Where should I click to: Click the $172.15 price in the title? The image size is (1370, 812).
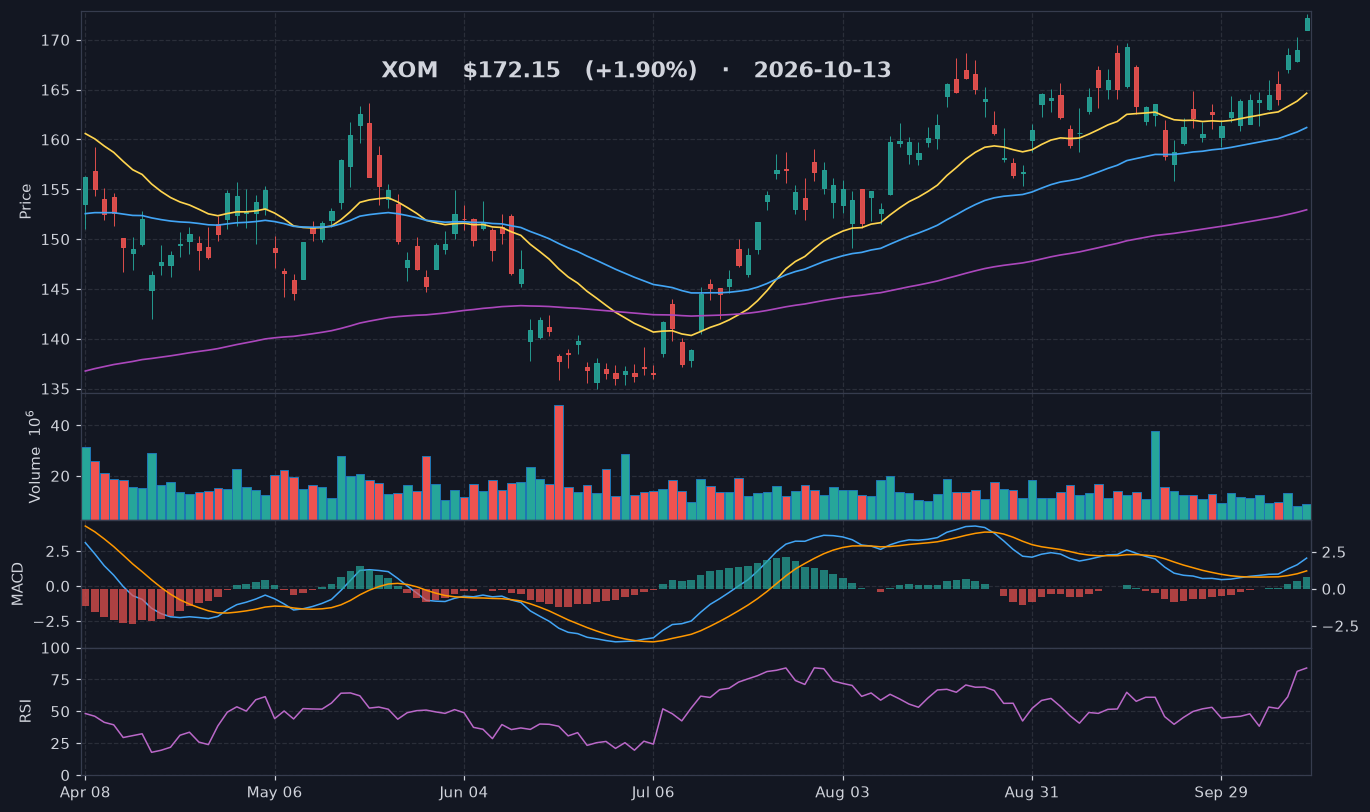pyautogui.click(x=511, y=71)
